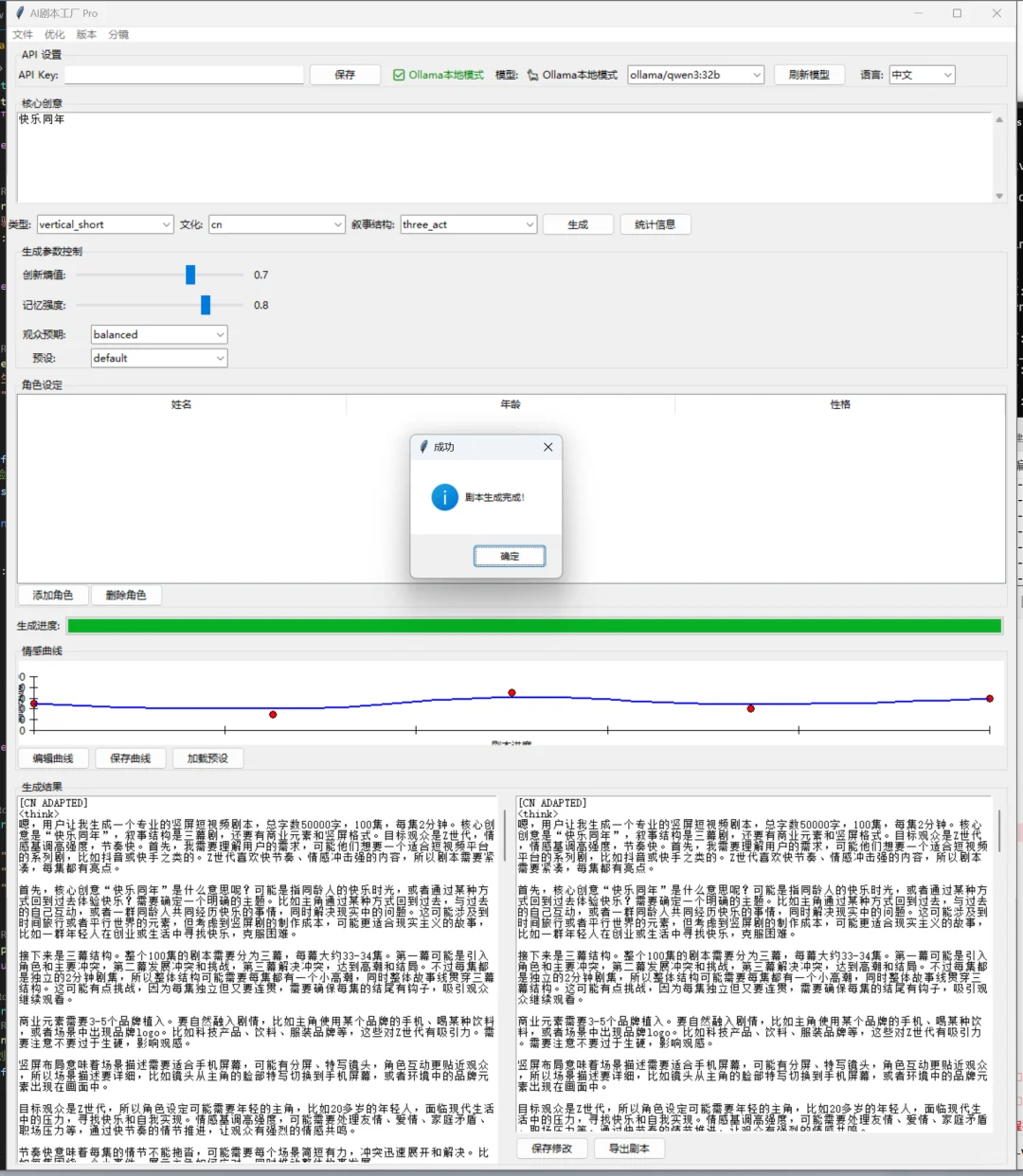Image resolution: width=1023 pixels, height=1176 pixels.
Task: Click the Ollama icon beside 模型 label
Action: (532, 75)
